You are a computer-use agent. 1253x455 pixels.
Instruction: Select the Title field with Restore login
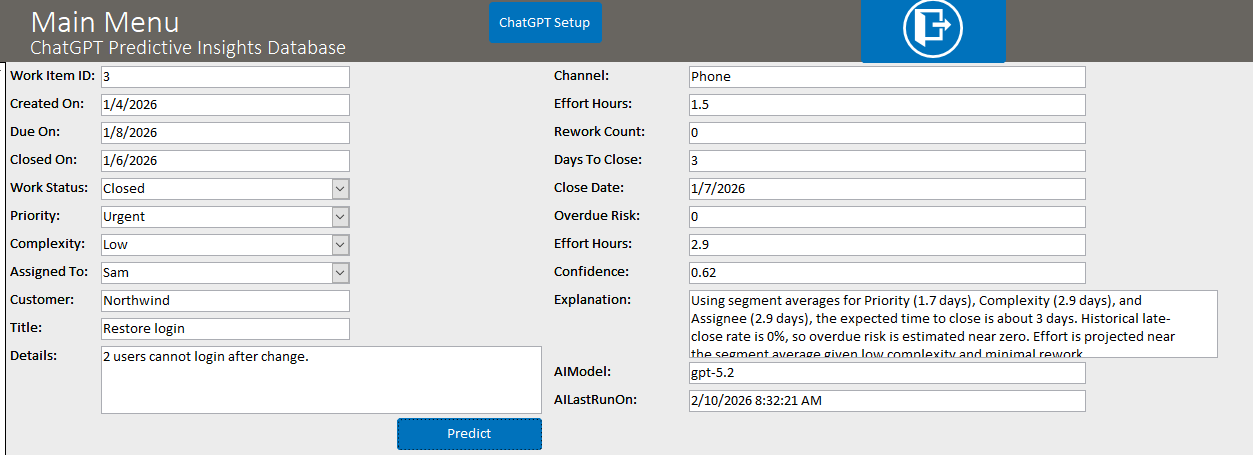pos(225,329)
